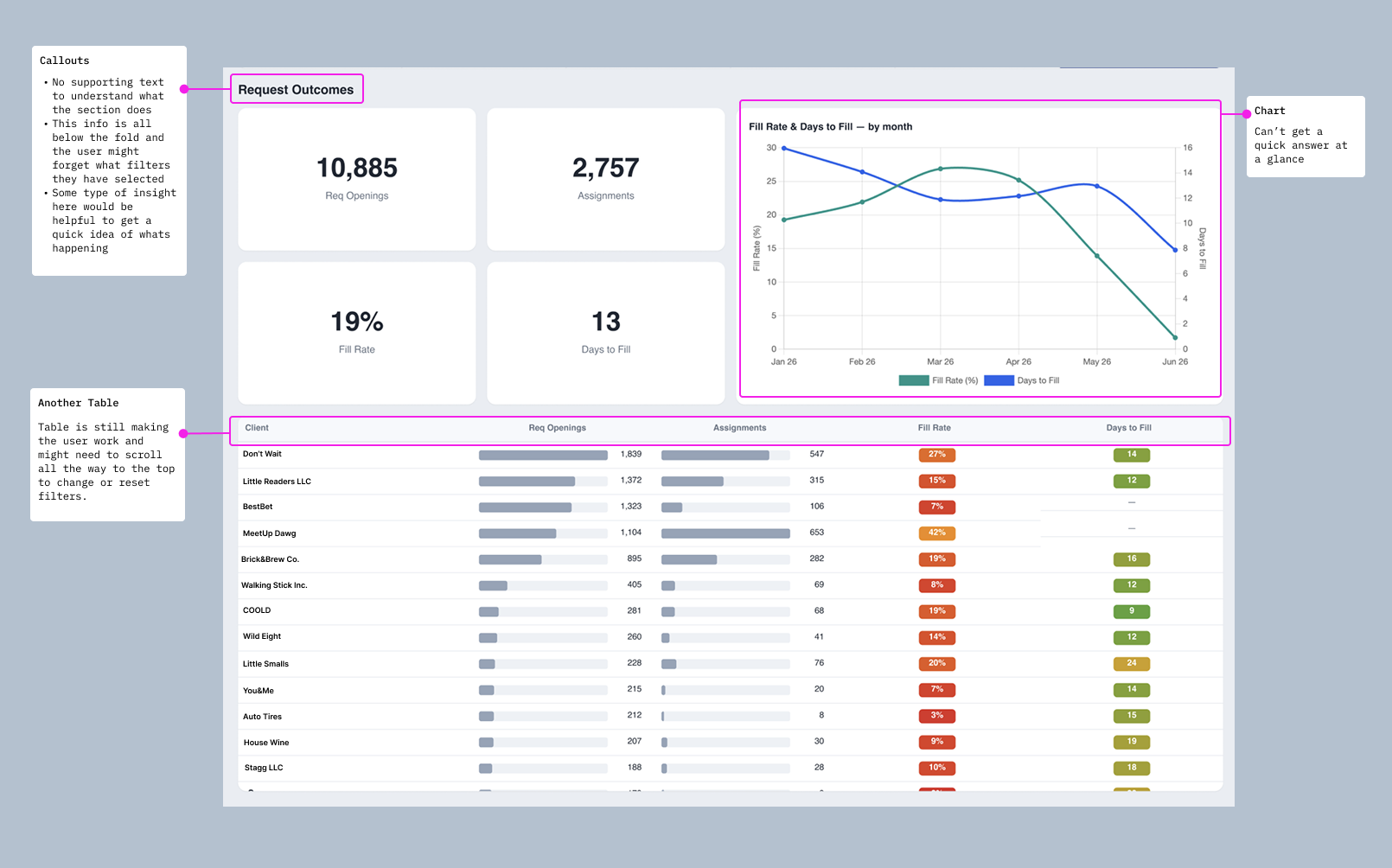Screen dimensions: 1392x868
Task: Select the Little Readers LLC client name
Action: pos(277,482)
